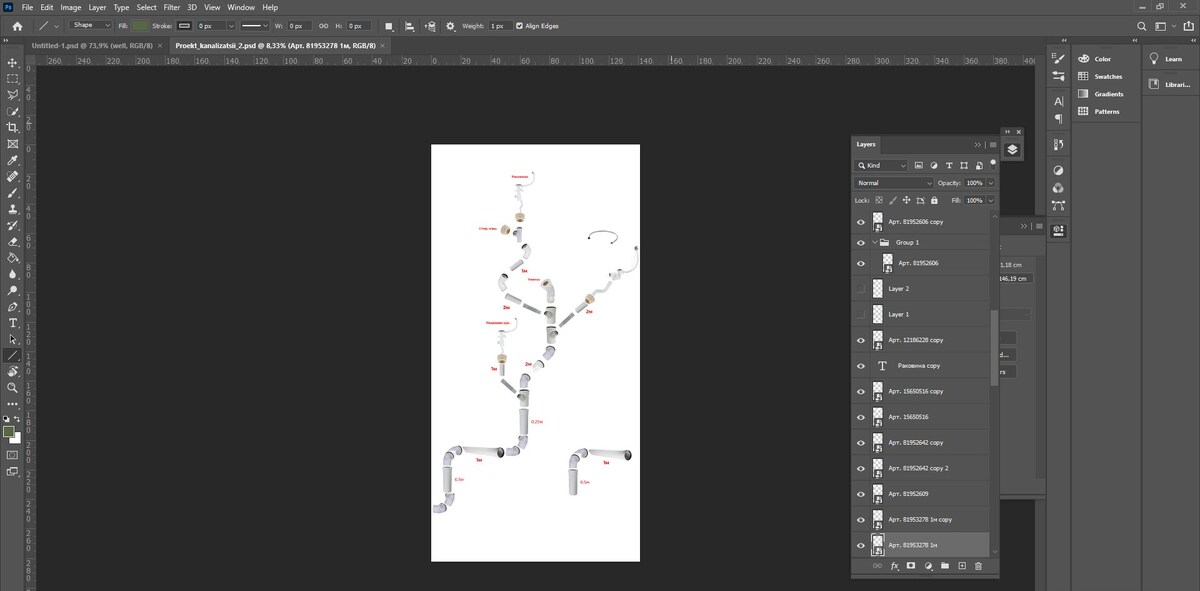This screenshot has width=1200, height=591.
Task: Toggle the Align Edges checkbox
Action: (x=518, y=26)
